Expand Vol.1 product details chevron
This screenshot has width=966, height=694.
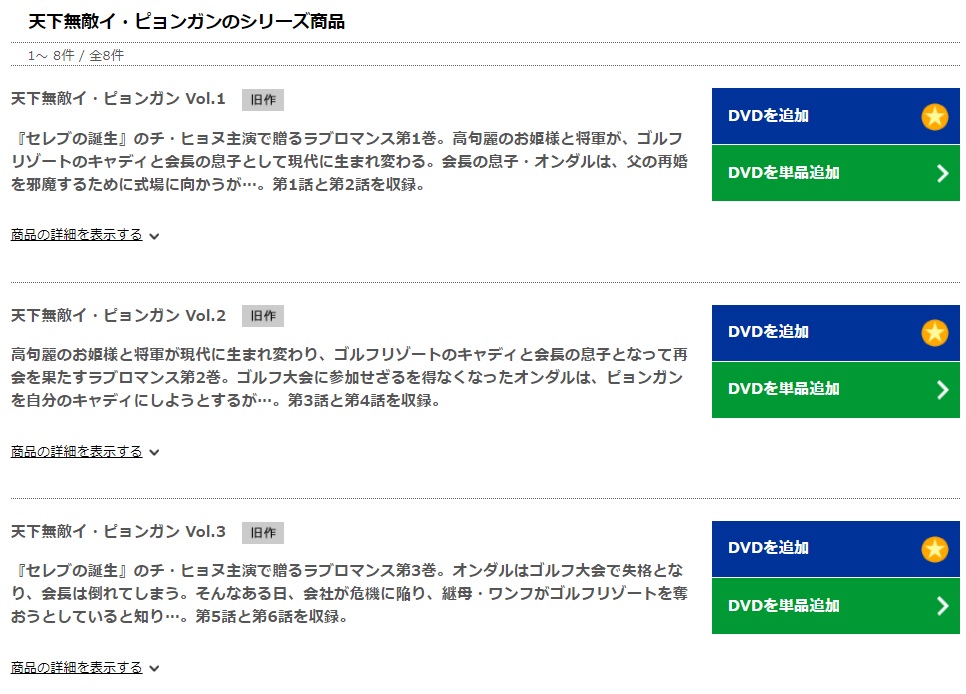[155, 236]
